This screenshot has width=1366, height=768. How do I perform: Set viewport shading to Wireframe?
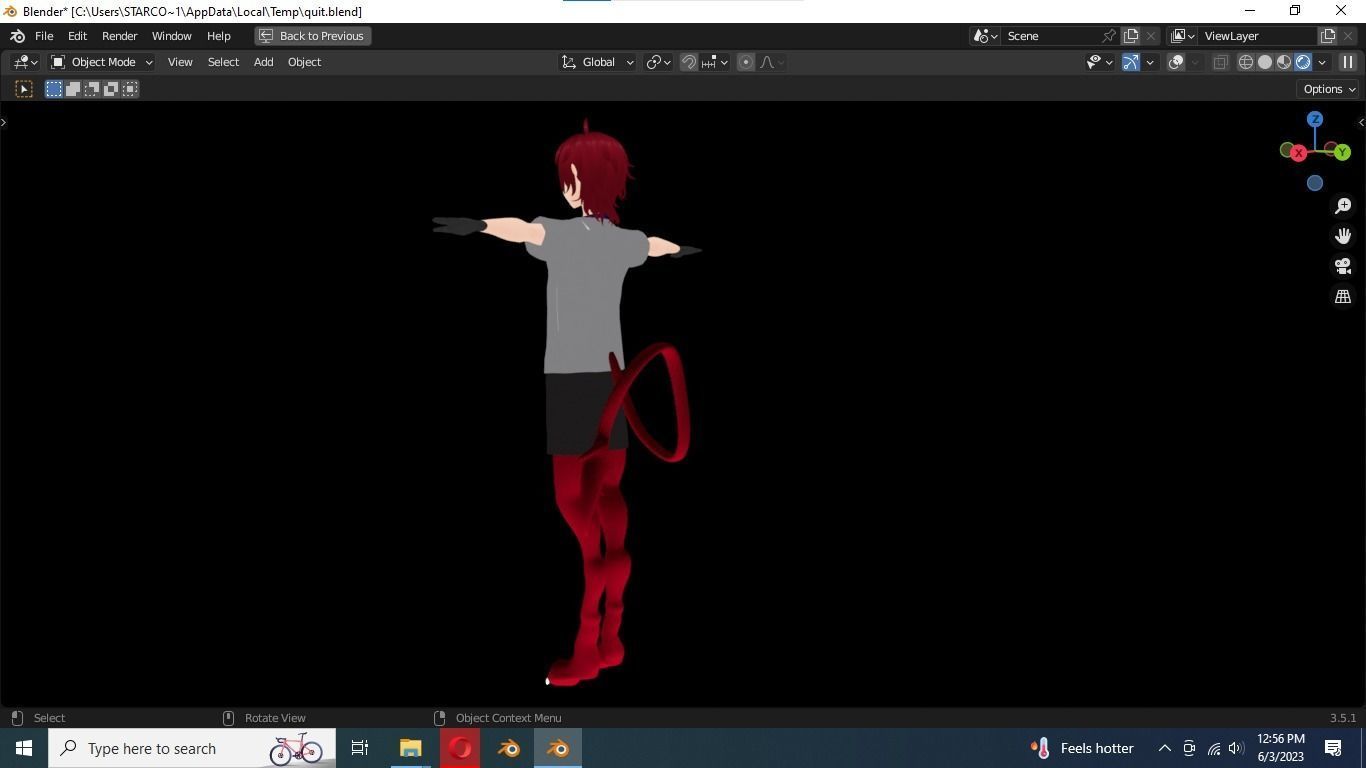click(x=1245, y=61)
